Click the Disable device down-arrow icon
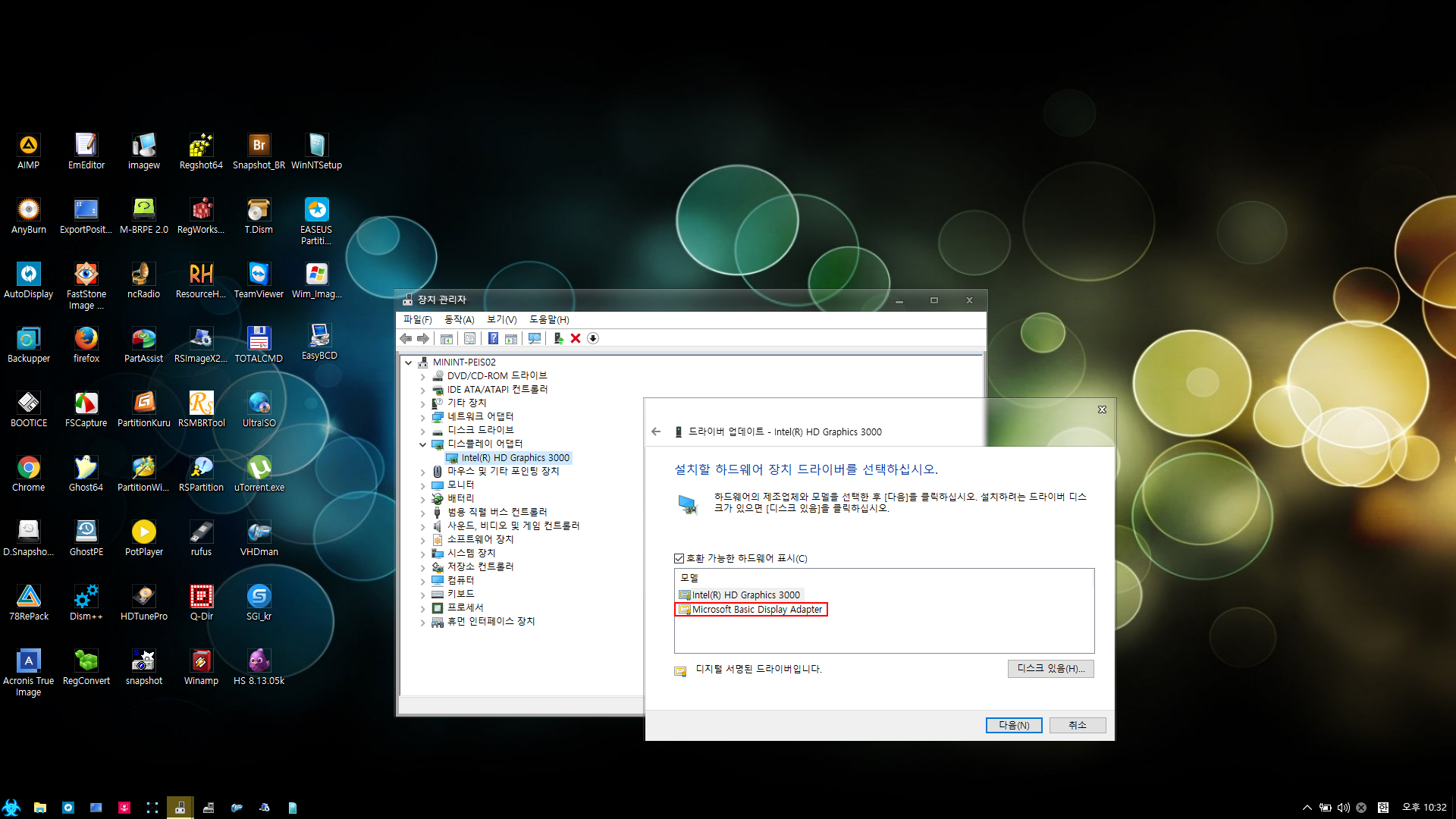This screenshot has width=1456, height=819. [593, 338]
